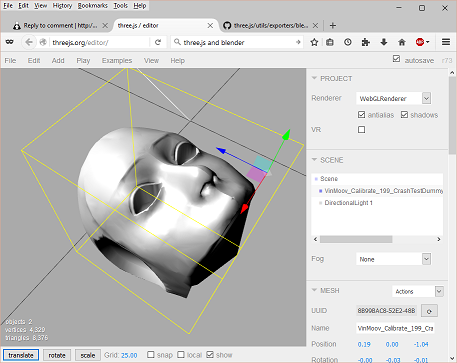457x363 pixels.
Task: Click the red X-axis gizmo arrow
Action: [245, 208]
